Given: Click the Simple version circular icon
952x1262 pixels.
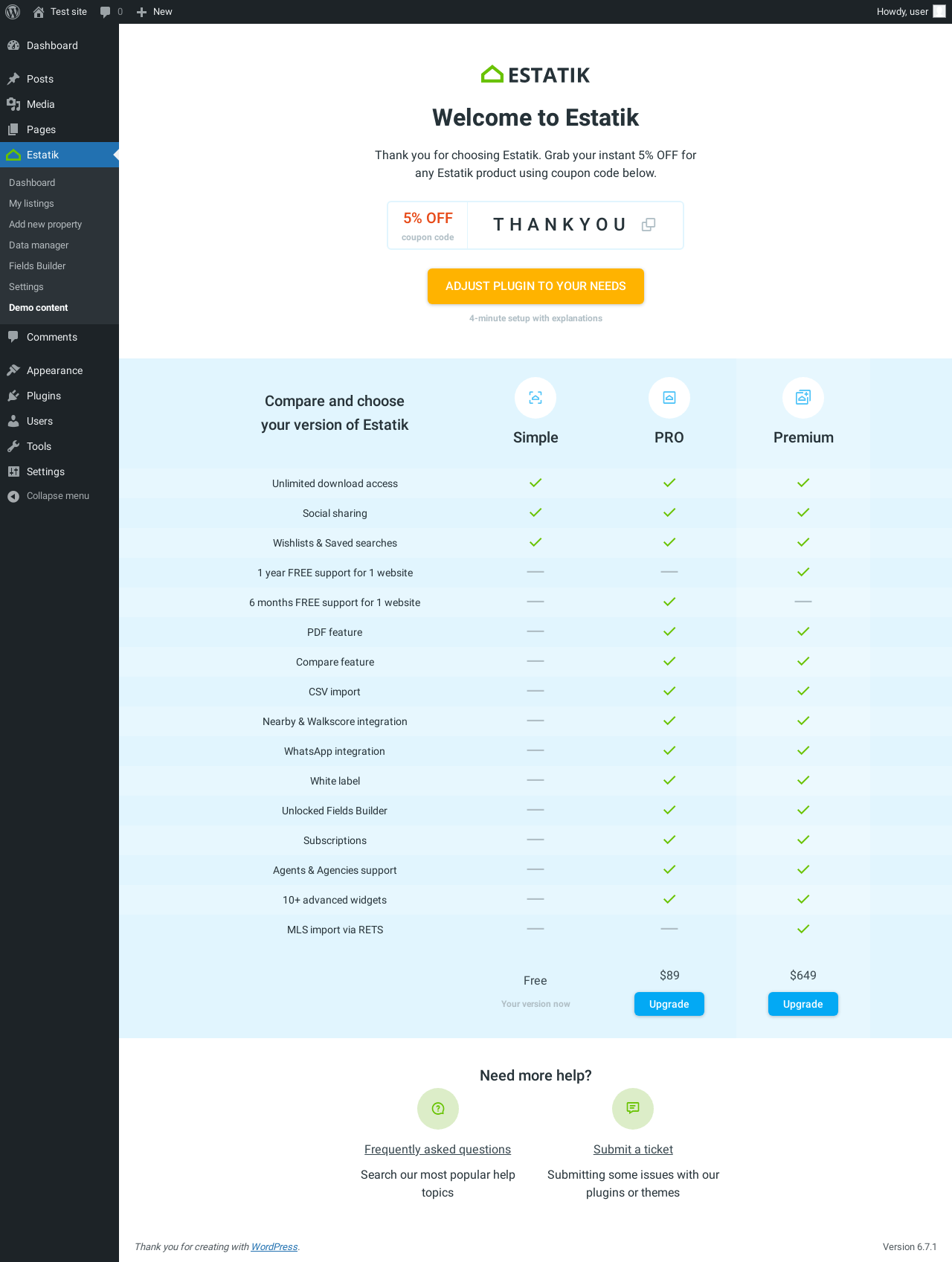Looking at the screenshot, I should 535,398.
